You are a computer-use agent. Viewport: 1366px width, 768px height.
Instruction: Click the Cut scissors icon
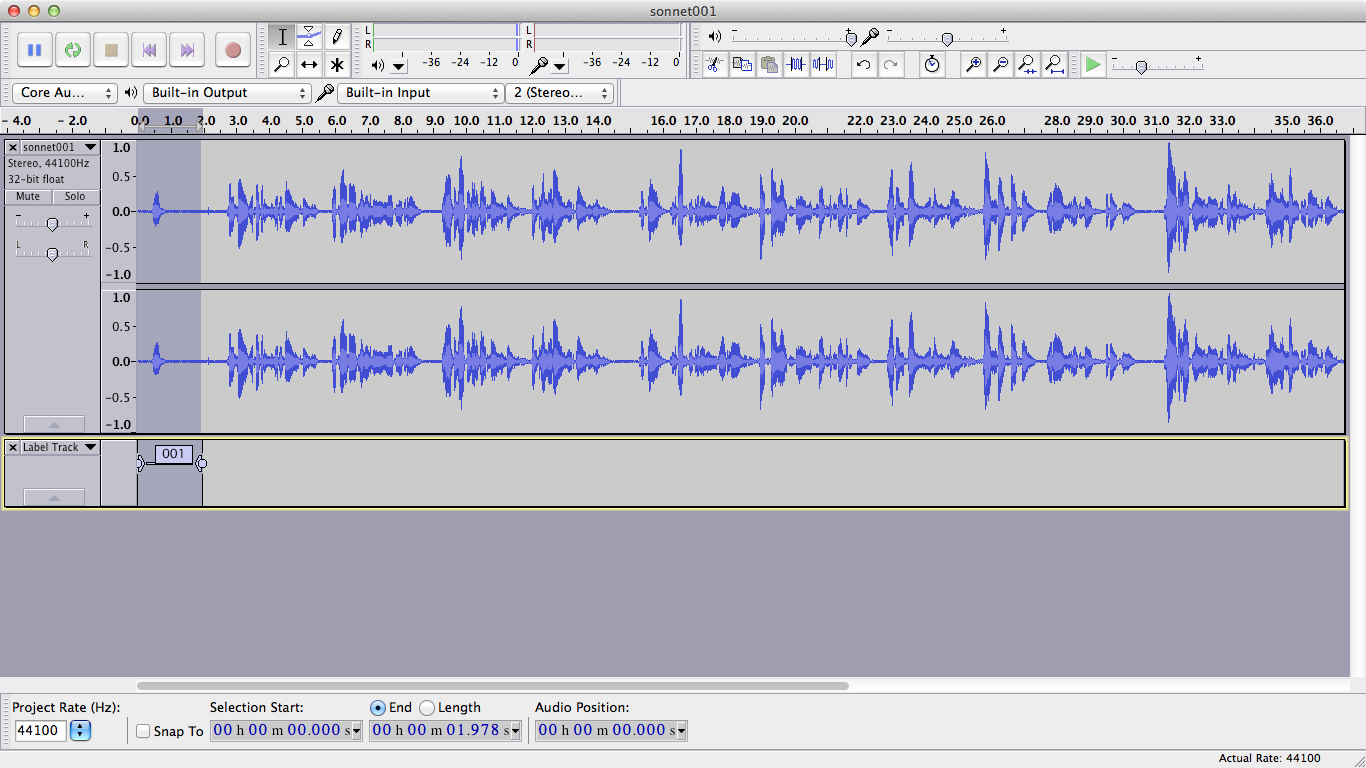pos(714,64)
